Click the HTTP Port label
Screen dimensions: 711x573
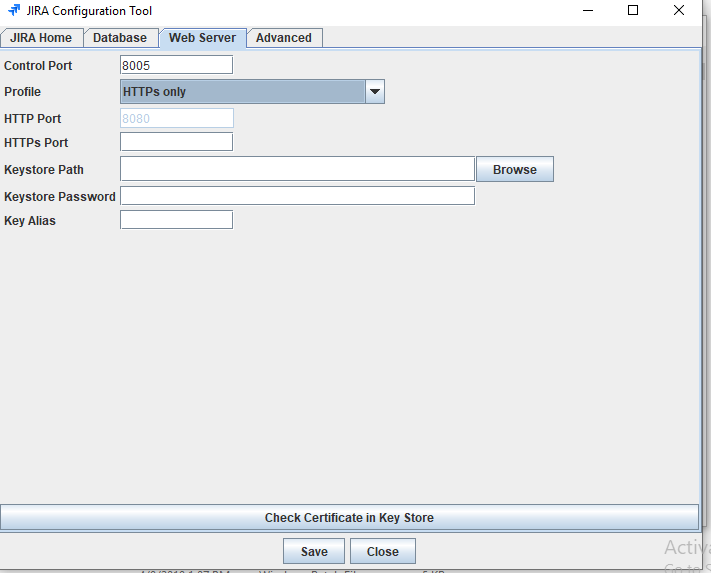(x=33, y=119)
